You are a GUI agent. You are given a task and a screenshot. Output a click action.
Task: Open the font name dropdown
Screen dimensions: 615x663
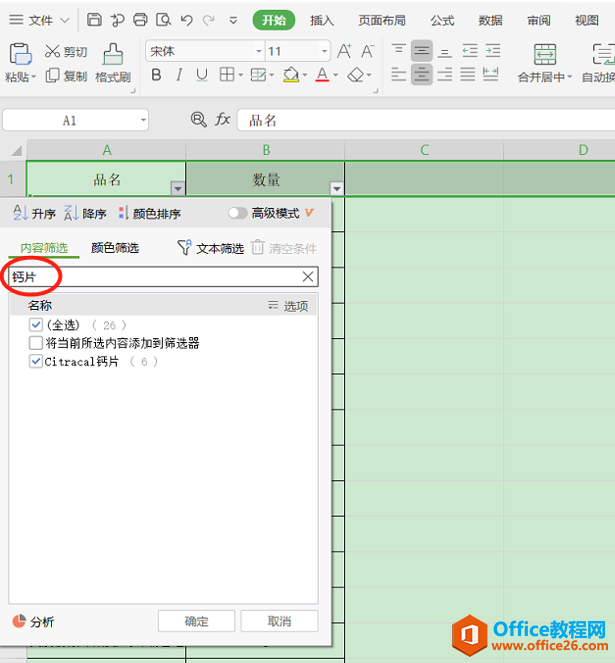[258, 52]
